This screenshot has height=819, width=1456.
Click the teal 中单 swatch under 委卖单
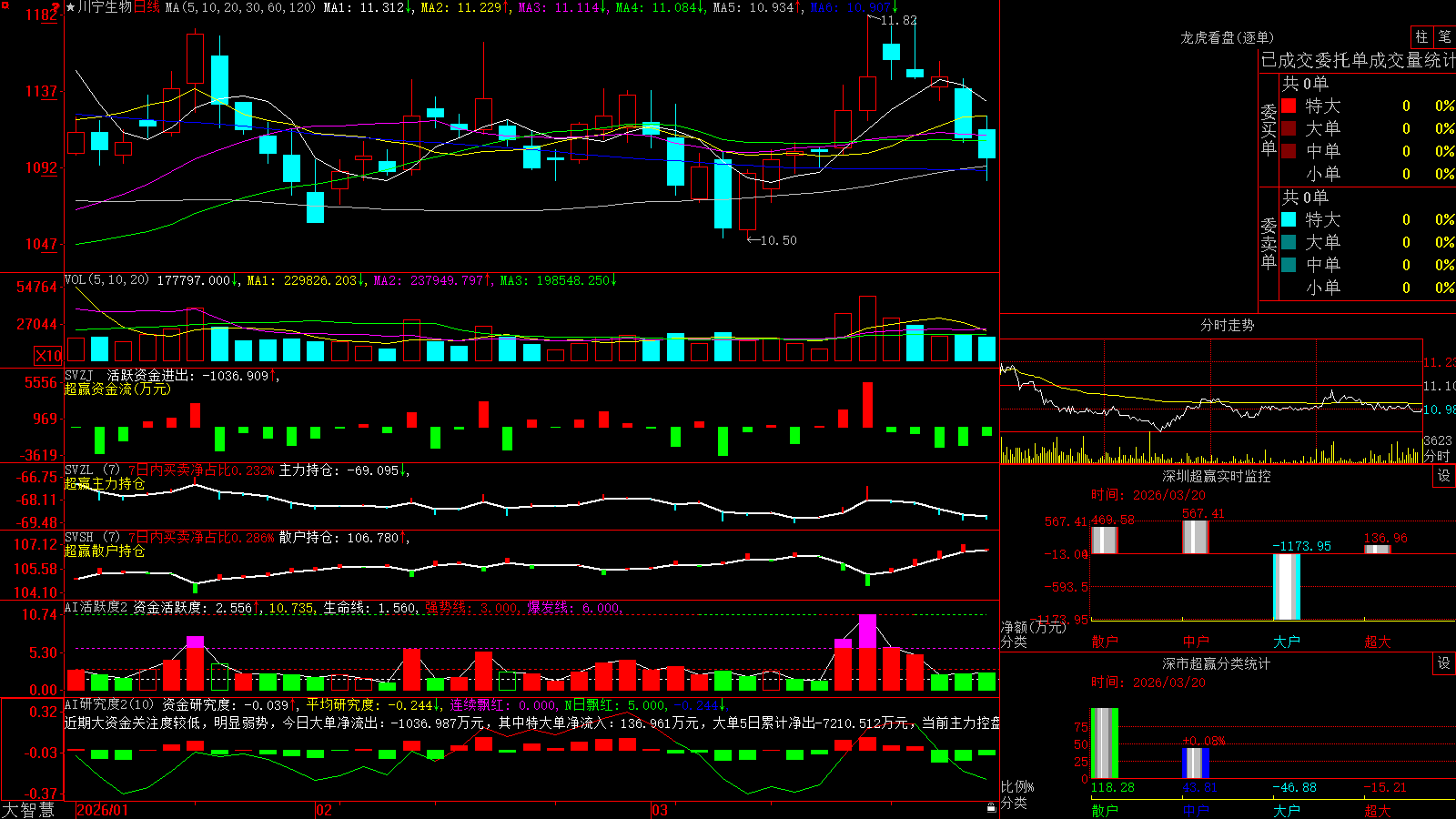coord(1289,265)
